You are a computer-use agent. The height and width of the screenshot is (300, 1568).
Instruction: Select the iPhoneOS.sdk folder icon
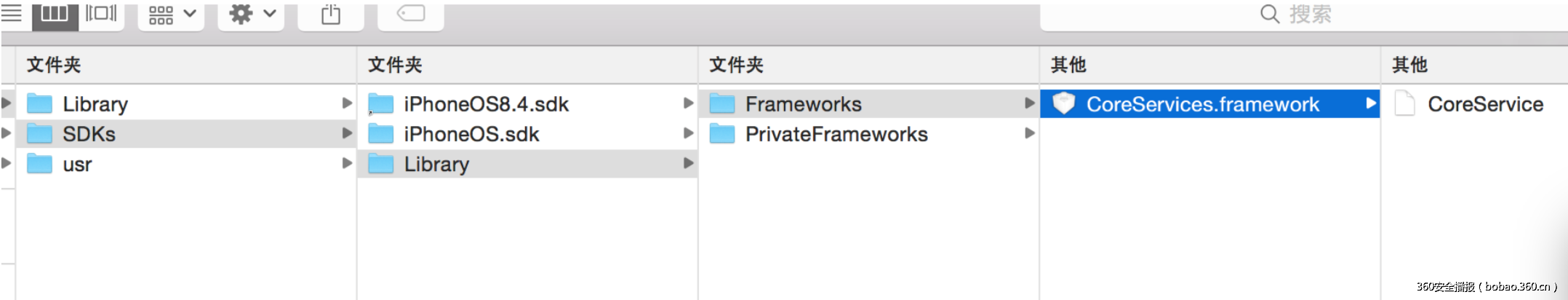pyautogui.click(x=380, y=134)
